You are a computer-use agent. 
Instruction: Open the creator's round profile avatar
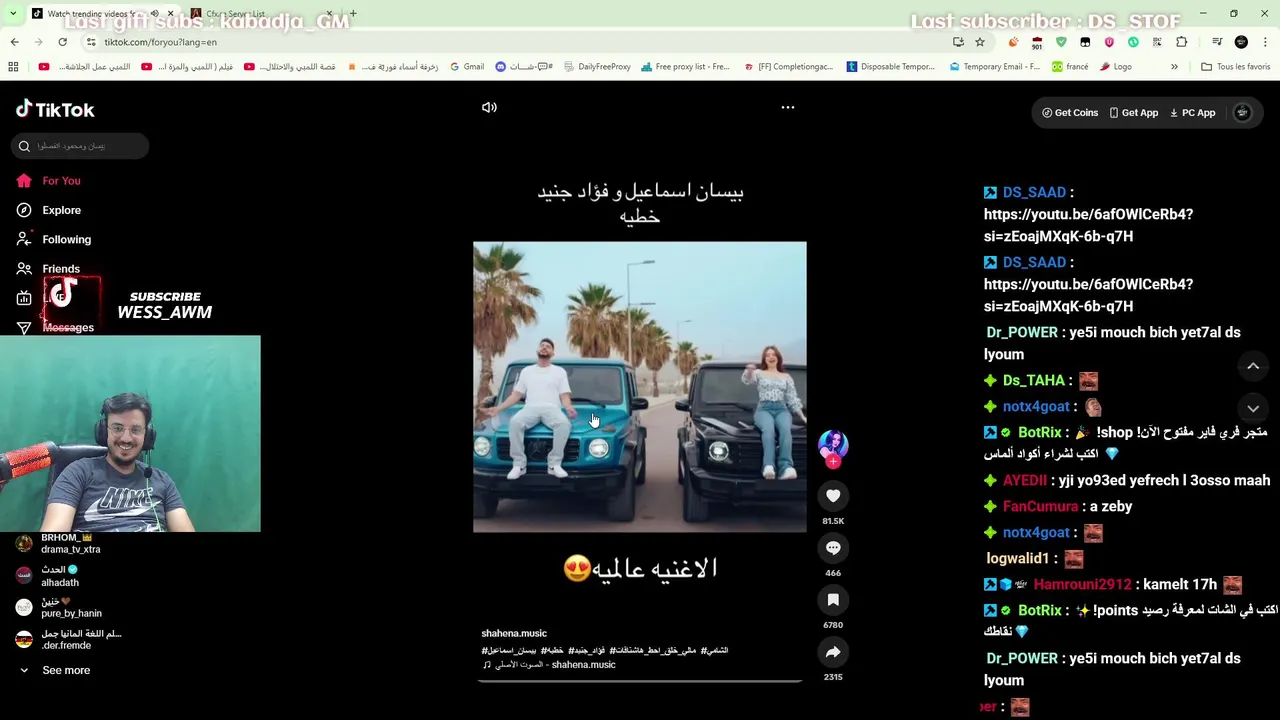[x=833, y=445]
